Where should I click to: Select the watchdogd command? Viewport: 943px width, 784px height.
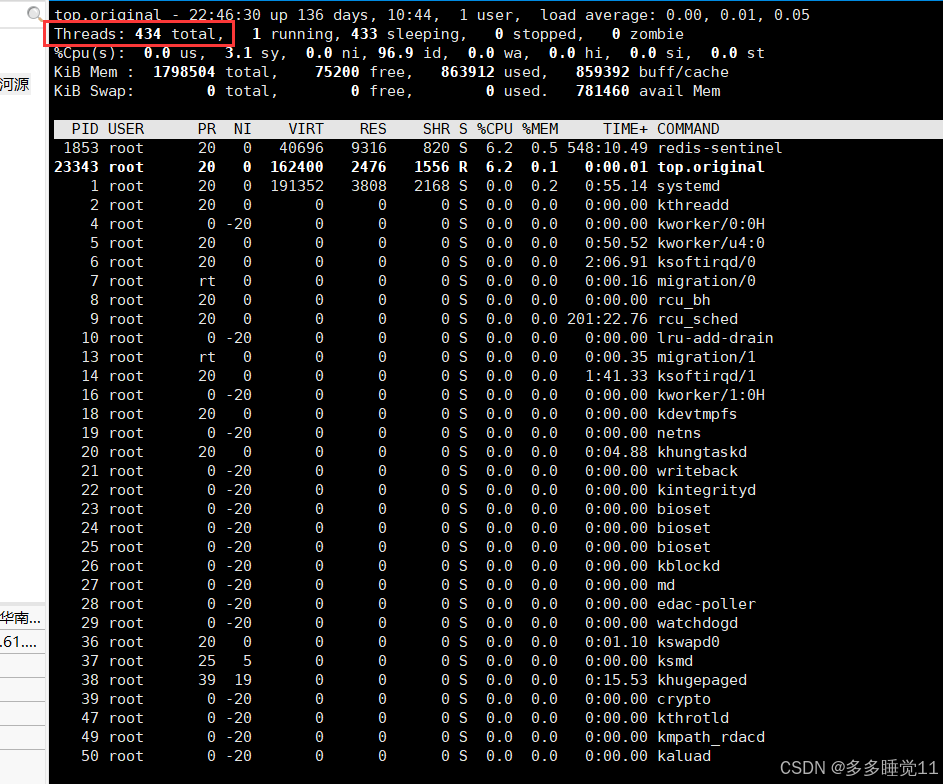[x=697, y=623]
